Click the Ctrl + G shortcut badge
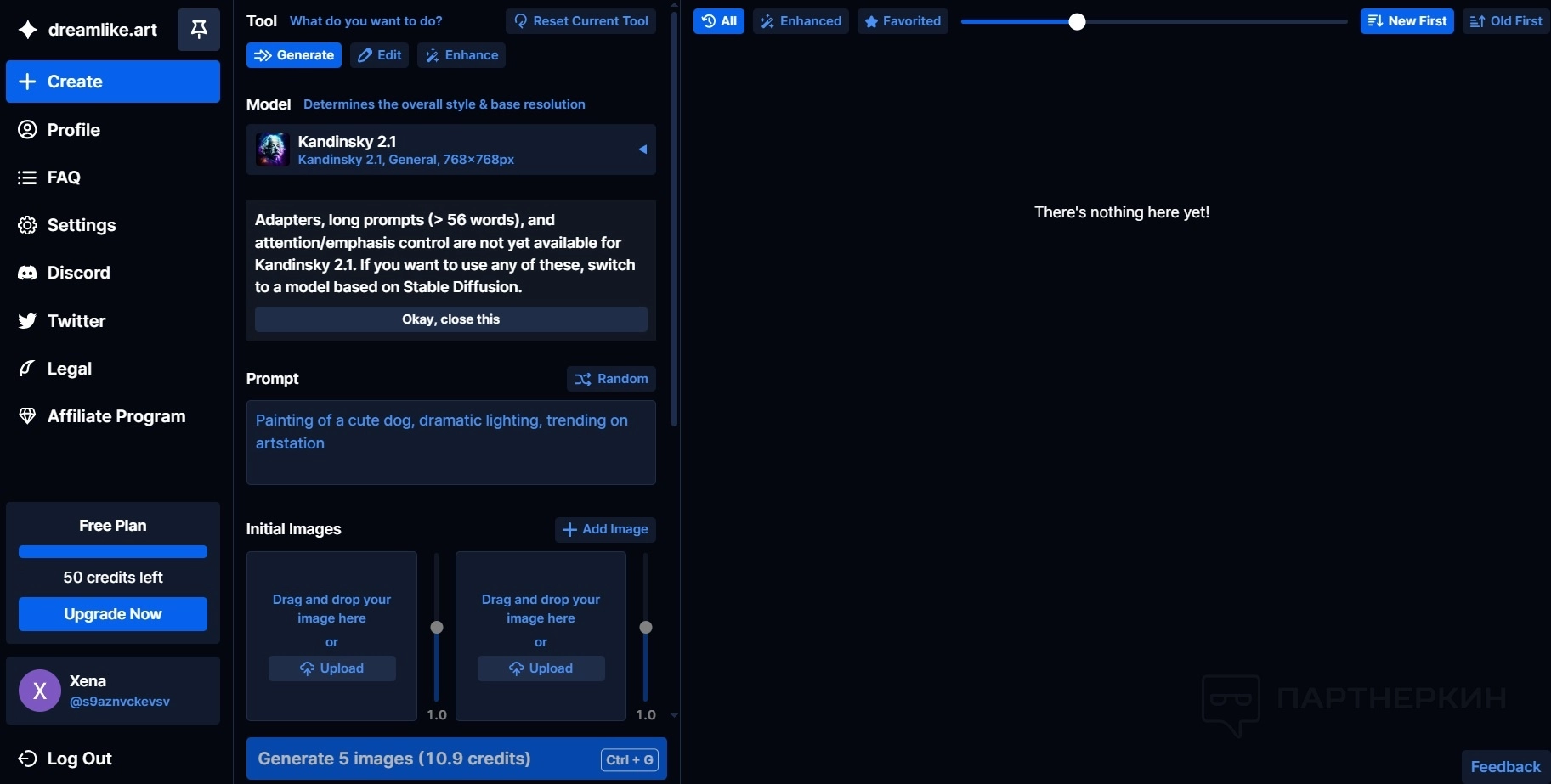Image resolution: width=1551 pixels, height=784 pixels. click(x=630, y=760)
